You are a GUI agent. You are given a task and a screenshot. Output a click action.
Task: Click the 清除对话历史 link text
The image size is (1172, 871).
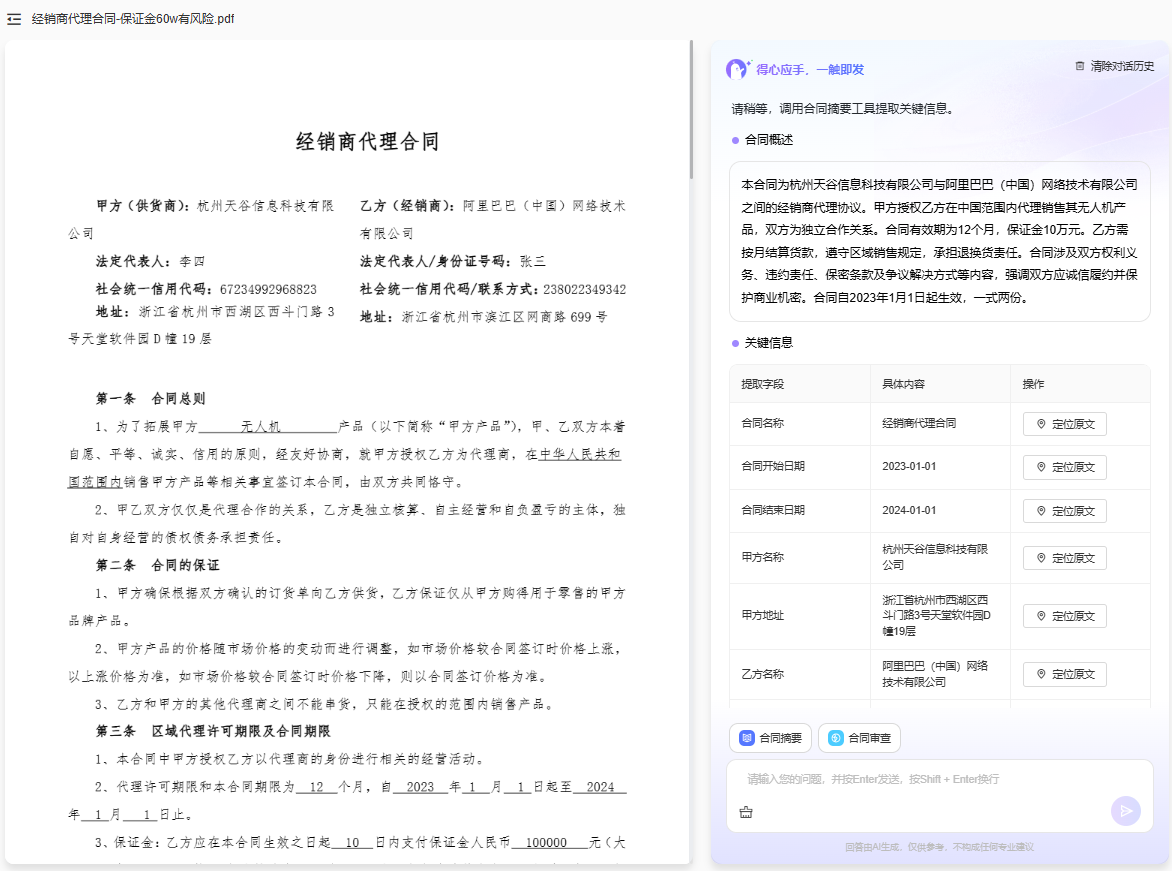[1122, 66]
